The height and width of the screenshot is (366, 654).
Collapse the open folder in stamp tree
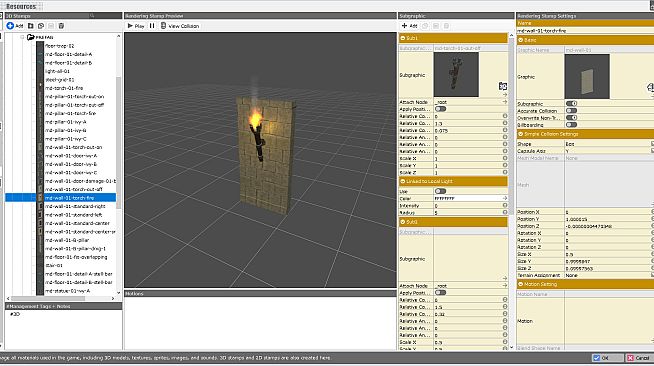click(23, 37)
